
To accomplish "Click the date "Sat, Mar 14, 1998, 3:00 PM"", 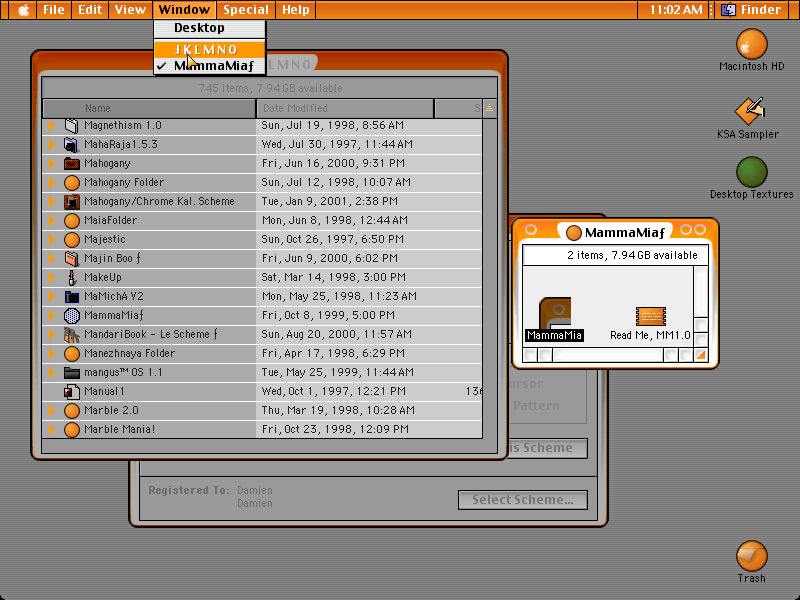I will (x=334, y=278).
